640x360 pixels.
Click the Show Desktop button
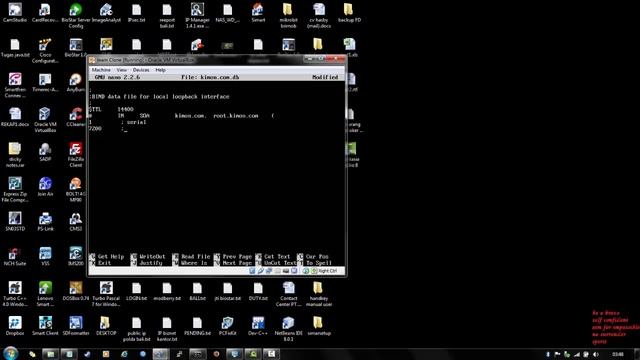coord(637,354)
